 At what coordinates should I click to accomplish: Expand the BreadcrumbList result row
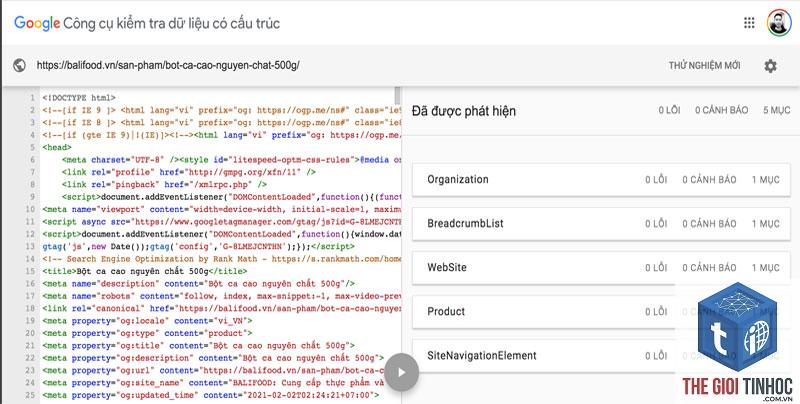coord(601,223)
